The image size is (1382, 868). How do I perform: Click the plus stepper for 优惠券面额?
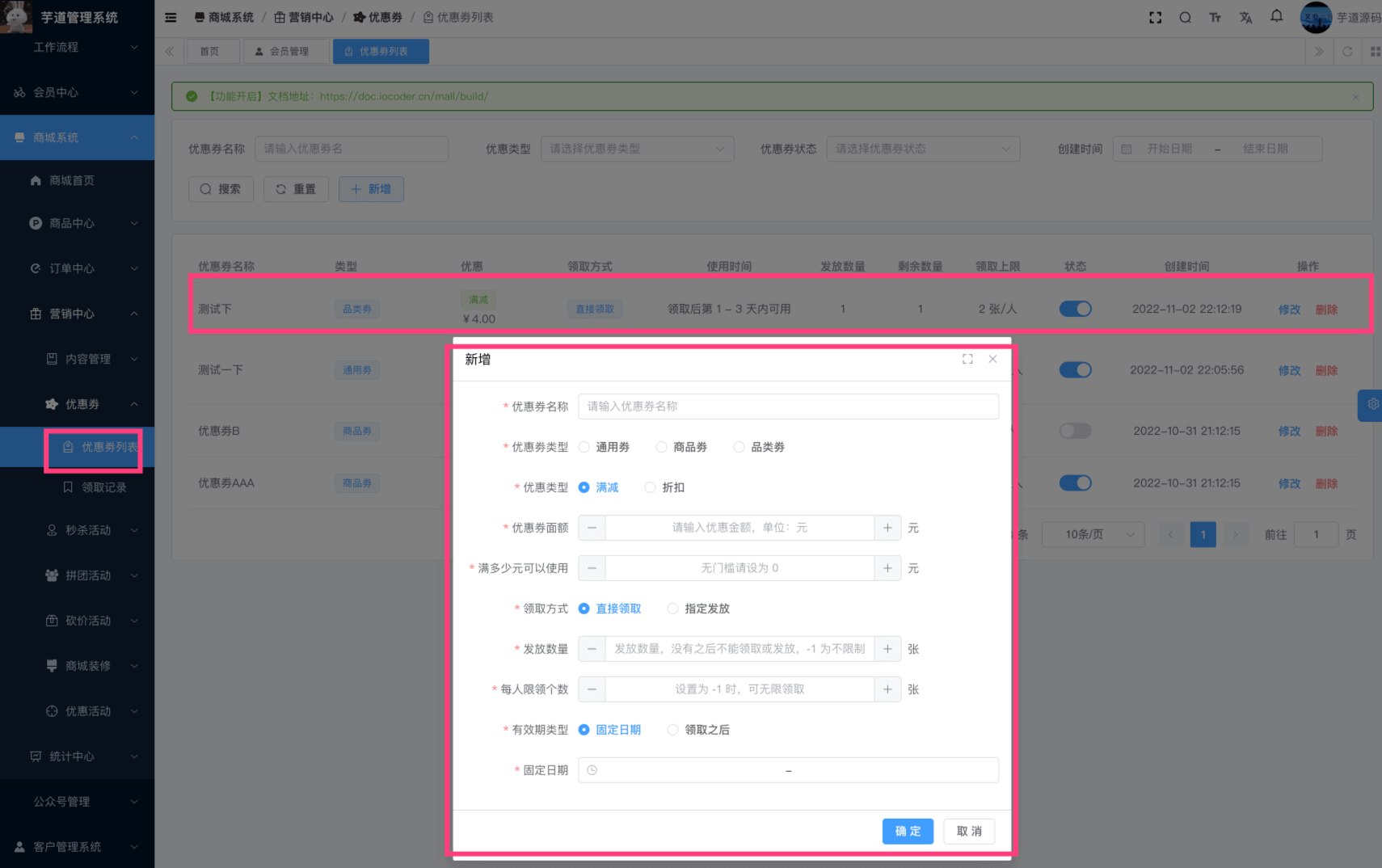(x=887, y=528)
